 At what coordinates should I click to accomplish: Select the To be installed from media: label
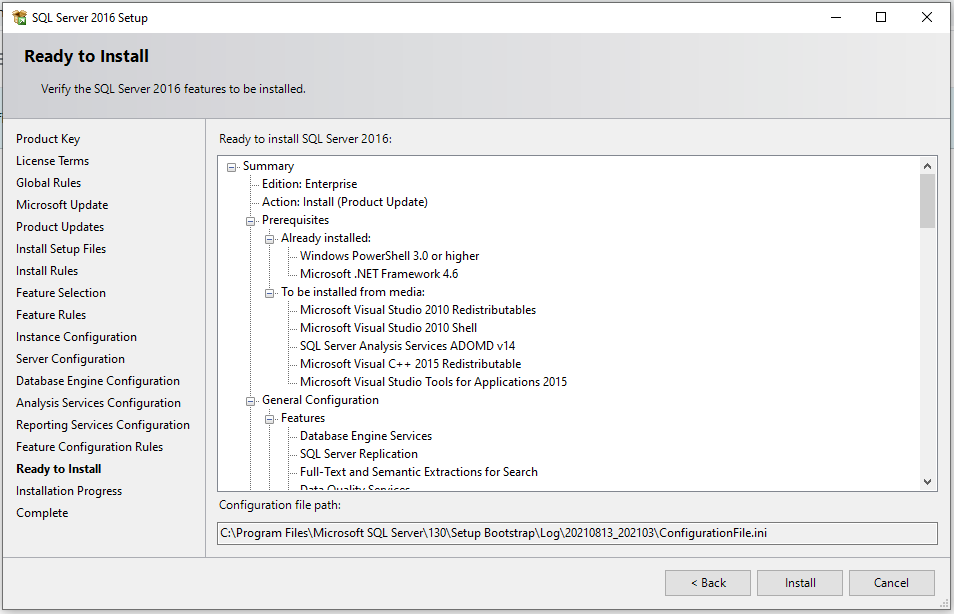[353, 292]
